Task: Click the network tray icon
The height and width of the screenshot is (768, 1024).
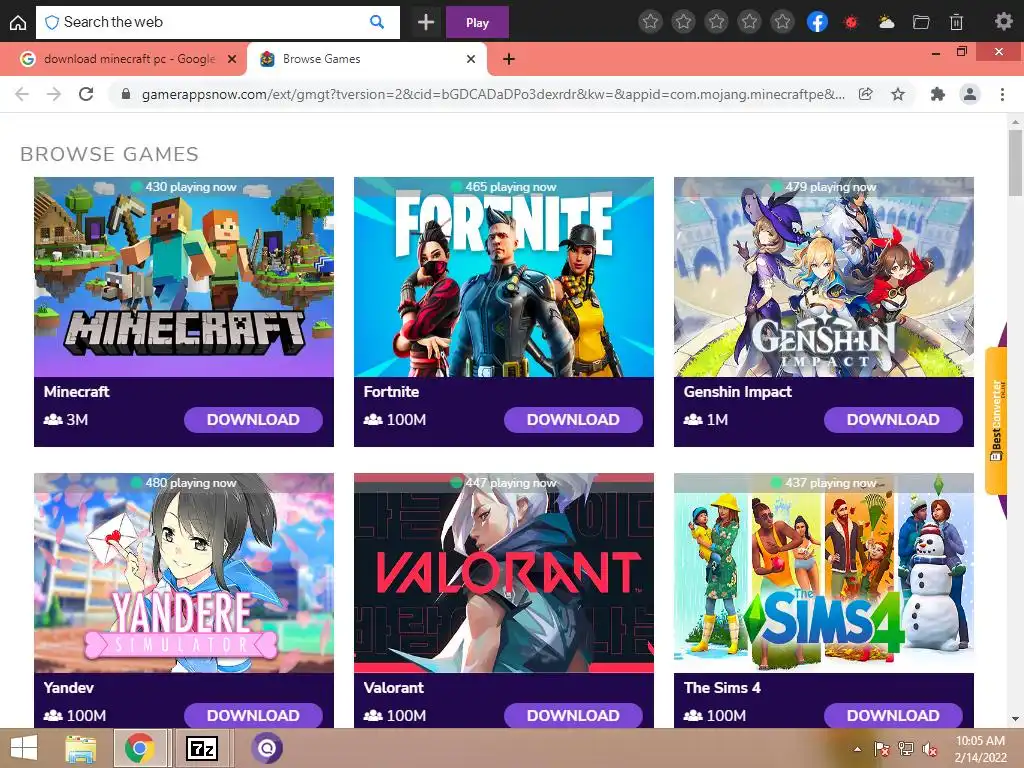Action: (906, 749)
